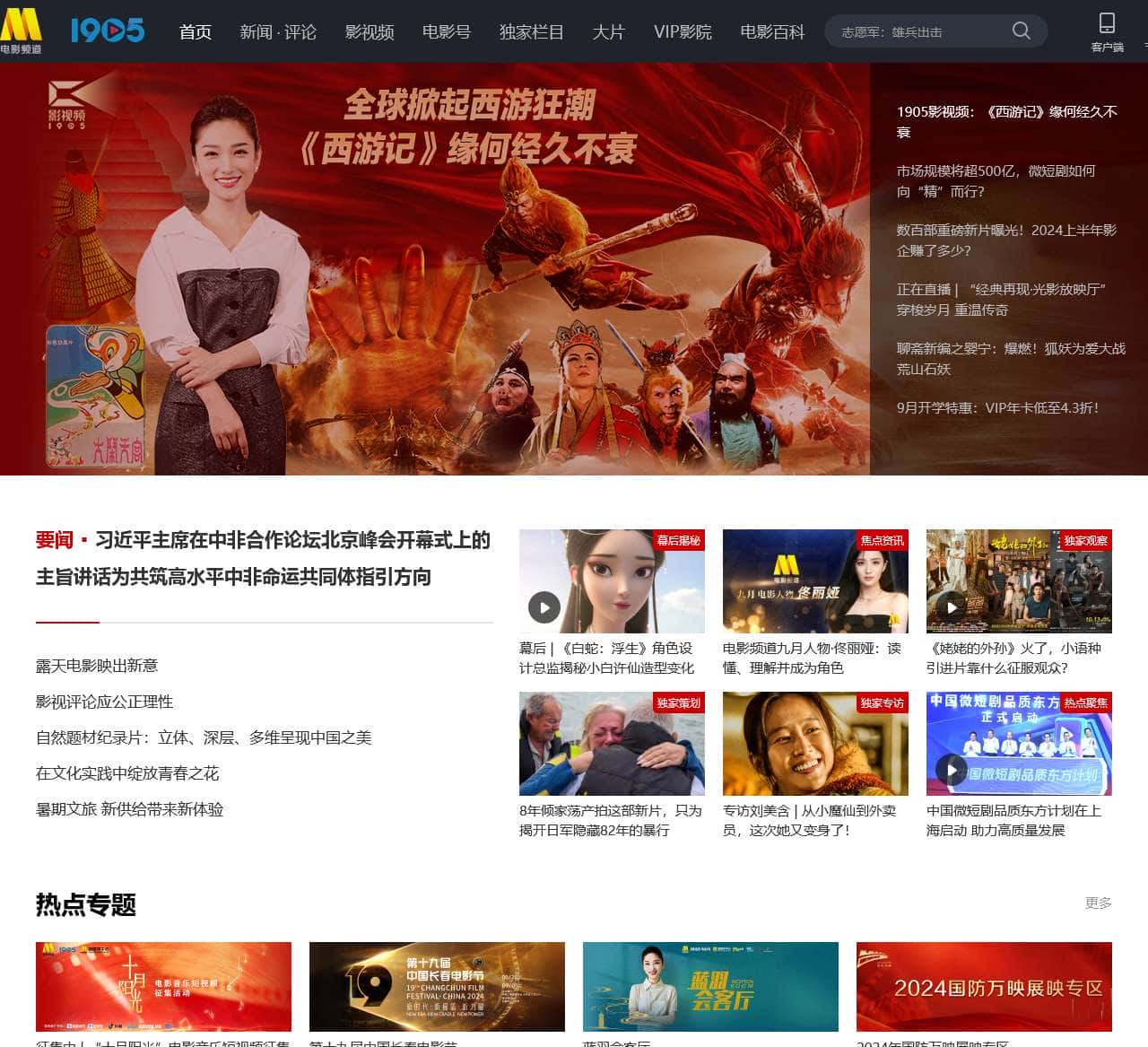Open headline 《西游记》缘何经久不衰 in sidebar
Screen dimensions: 1148x1047
tap(1007, 122)
